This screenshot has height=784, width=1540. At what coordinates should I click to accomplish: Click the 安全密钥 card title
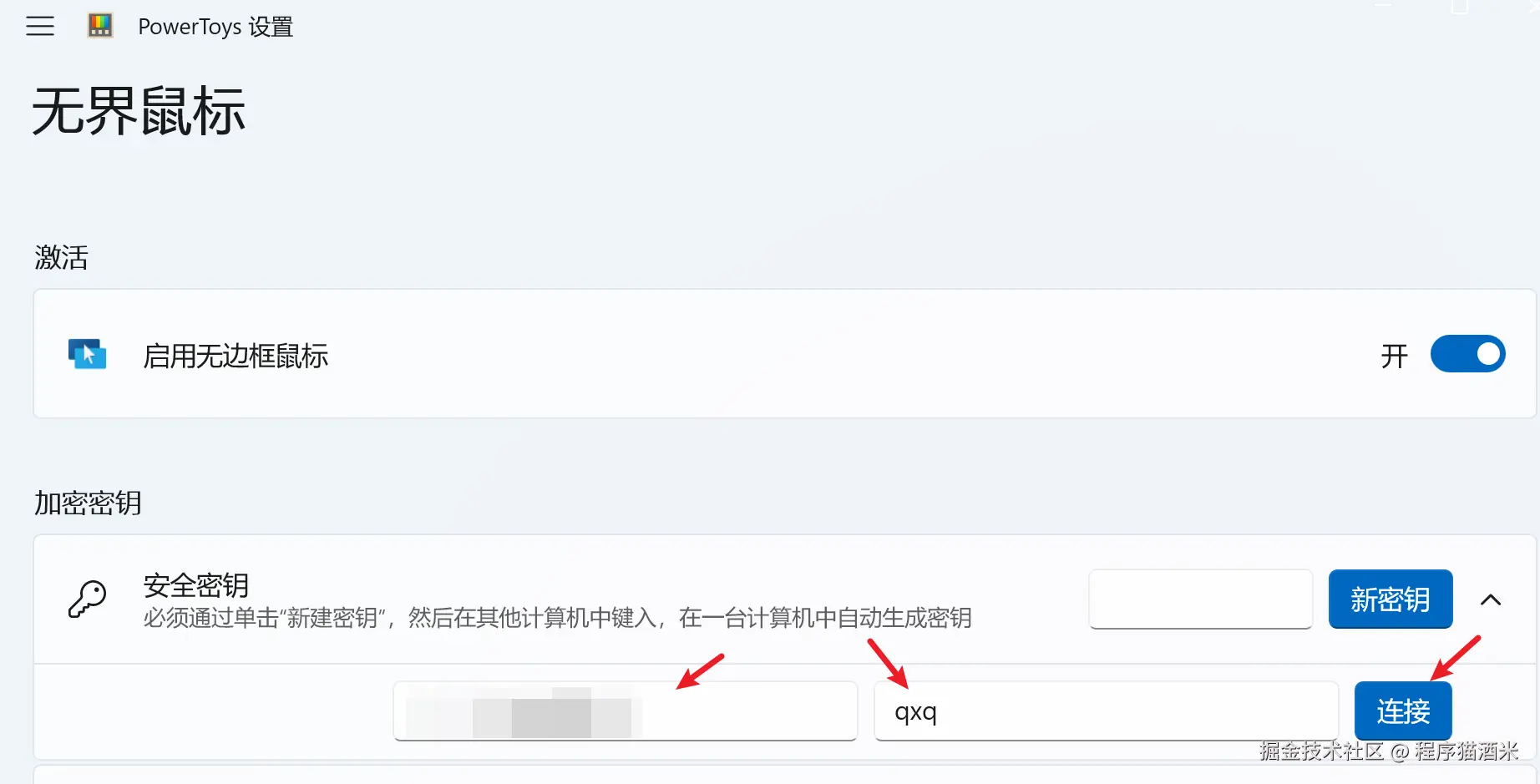pyautogui.click(x=196, y=585)
